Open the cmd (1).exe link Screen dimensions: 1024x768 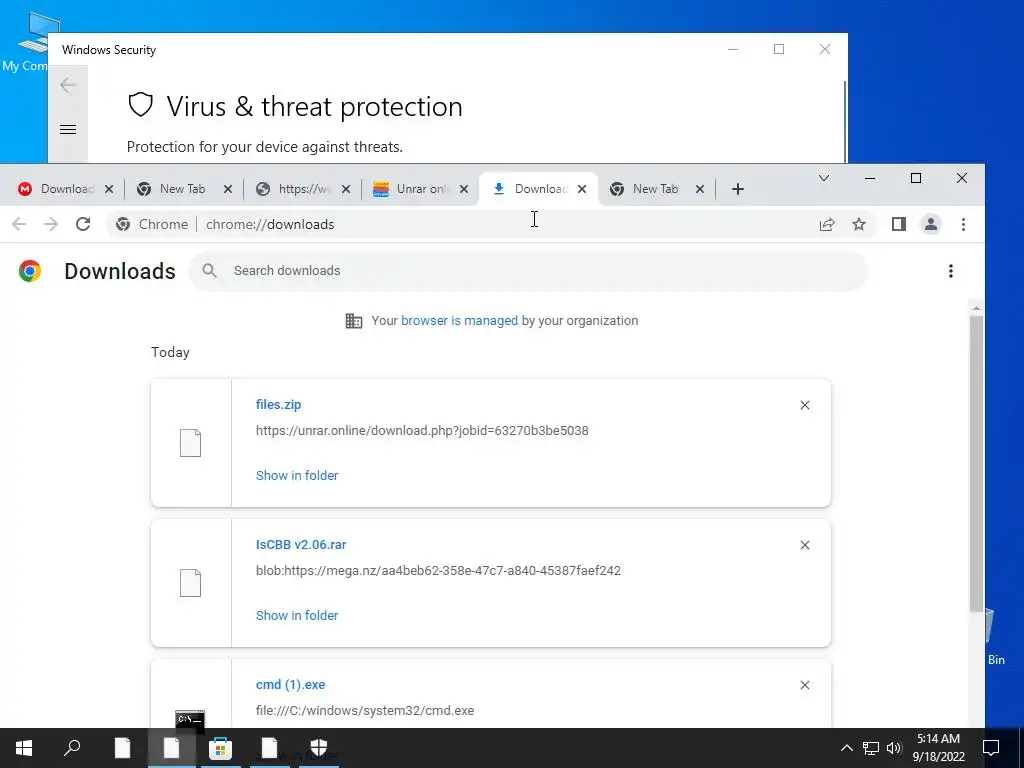coord(291,684)
